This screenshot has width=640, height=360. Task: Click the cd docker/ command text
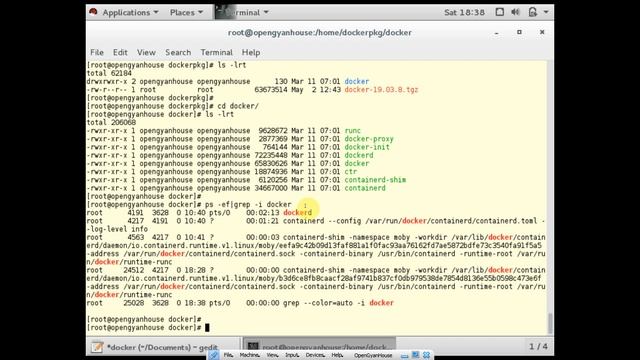pyautogui.click(x=238, y=106)
